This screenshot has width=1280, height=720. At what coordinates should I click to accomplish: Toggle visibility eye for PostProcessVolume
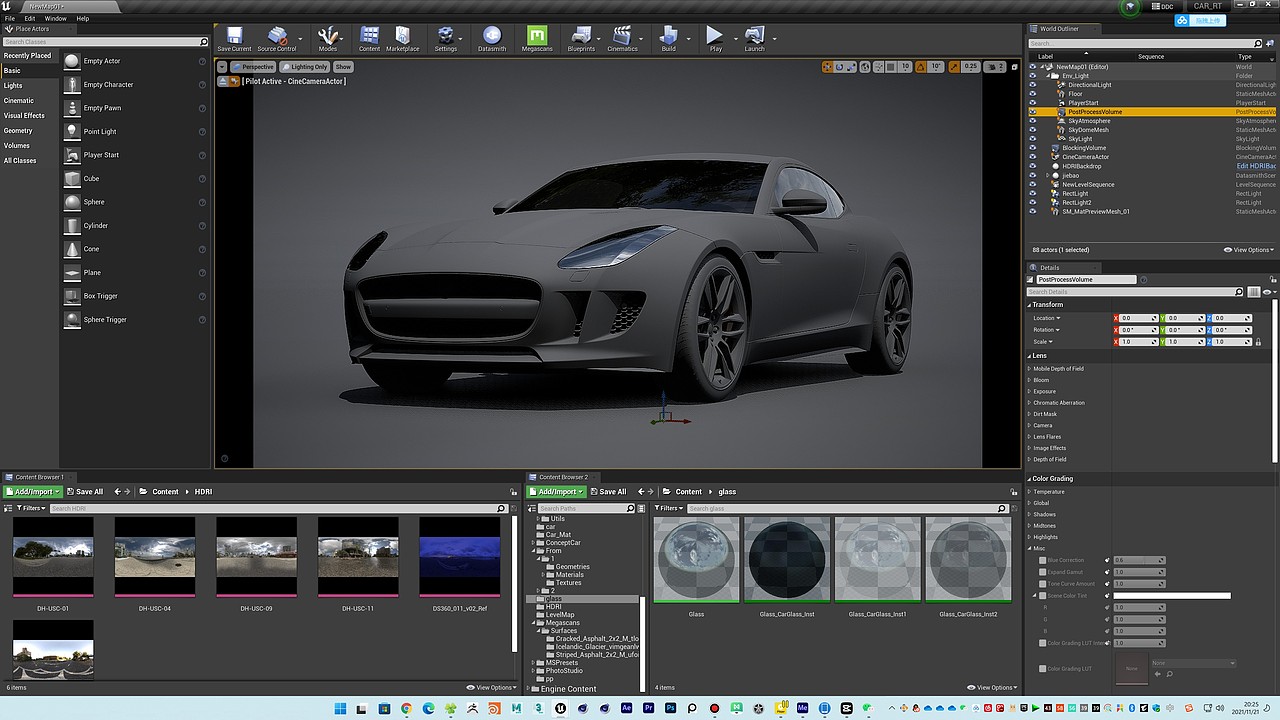[x=1033, y=112]
